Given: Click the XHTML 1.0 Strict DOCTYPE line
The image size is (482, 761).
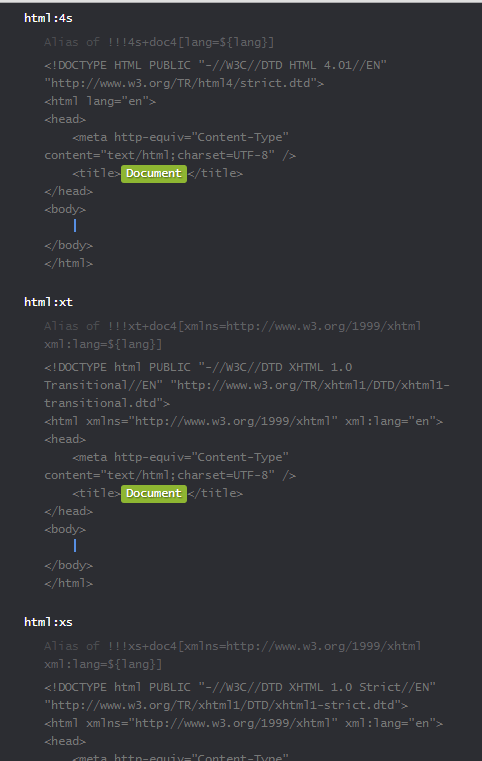Looking at the screenshot, I should pos(240,687).
